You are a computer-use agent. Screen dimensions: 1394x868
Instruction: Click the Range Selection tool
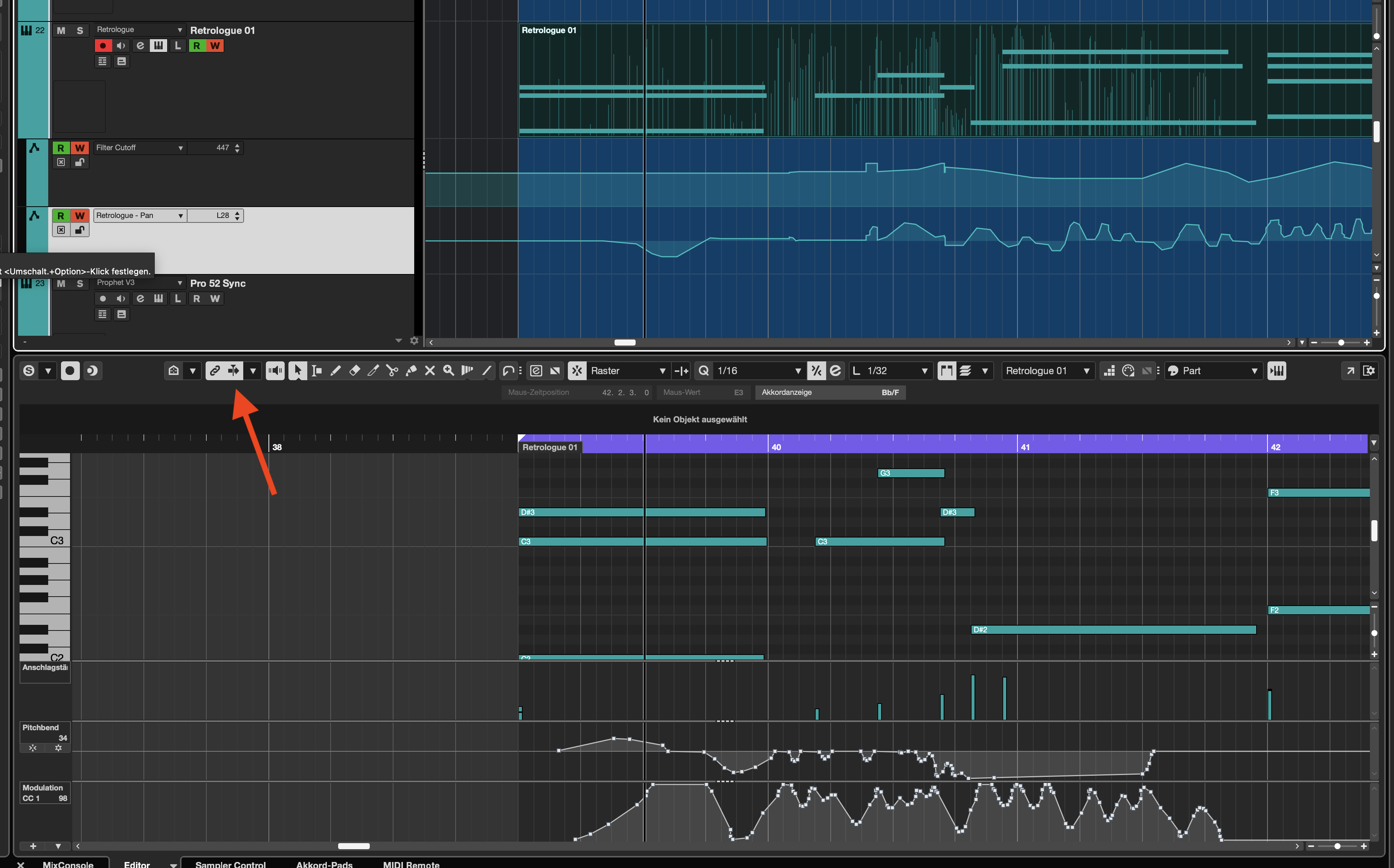[316, 371]
